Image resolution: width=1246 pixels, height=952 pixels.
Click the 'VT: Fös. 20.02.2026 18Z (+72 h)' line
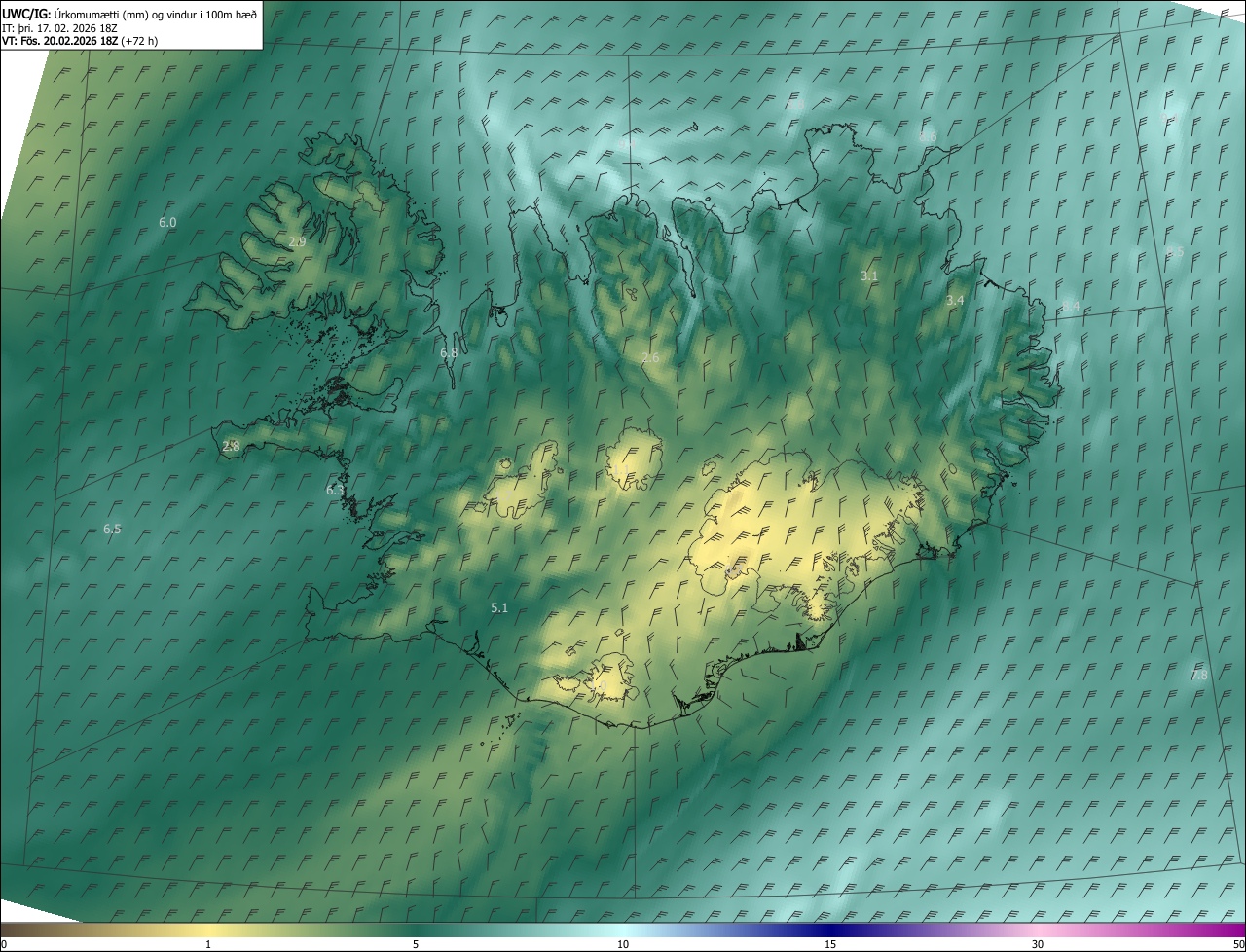(x=80, y=41)
